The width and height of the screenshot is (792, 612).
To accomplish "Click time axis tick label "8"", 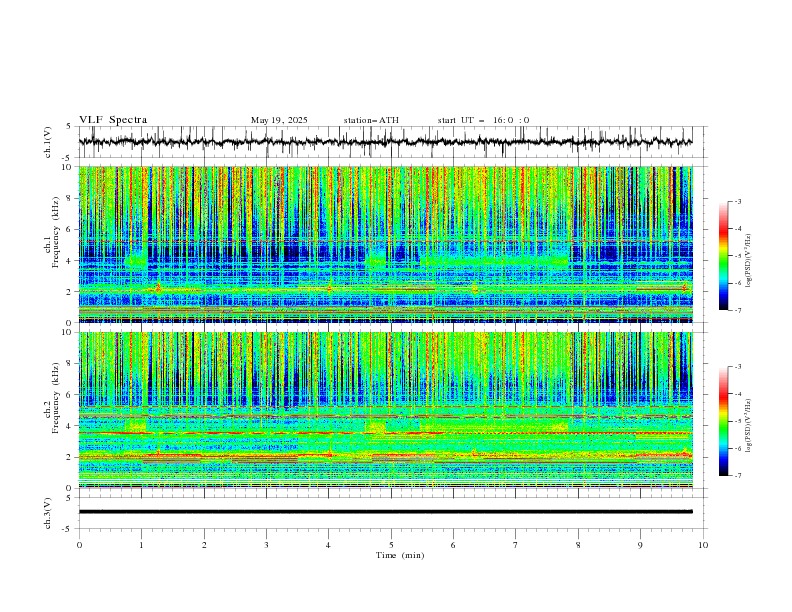I will click(578, 545).
